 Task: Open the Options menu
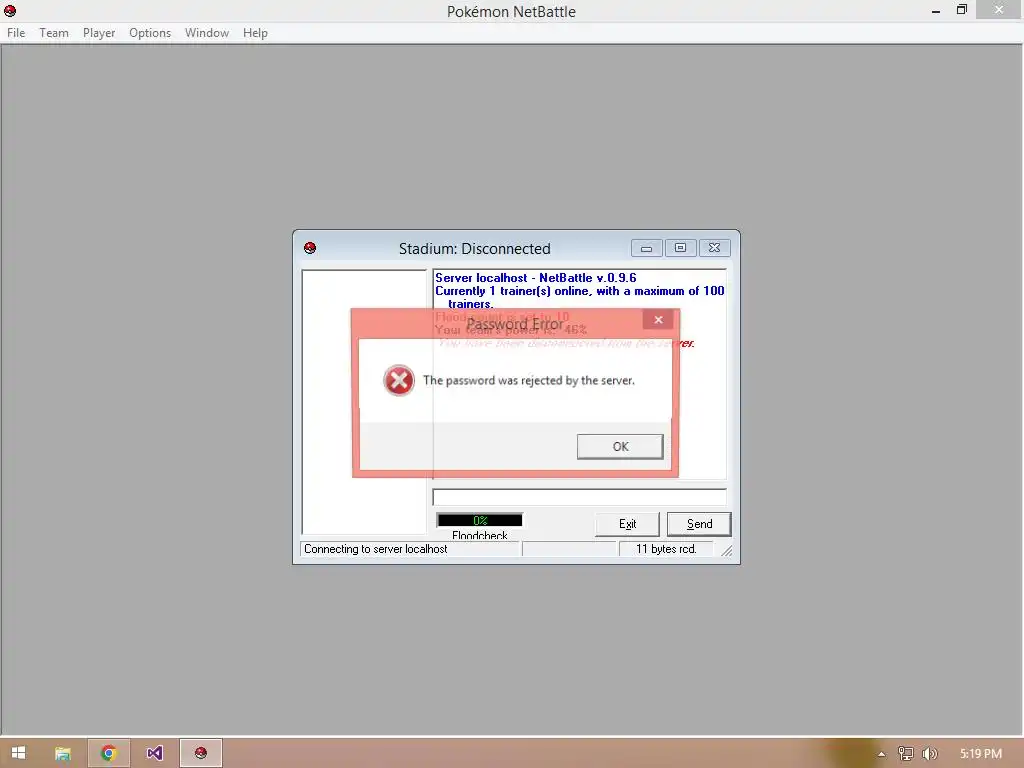pos(150,33)
